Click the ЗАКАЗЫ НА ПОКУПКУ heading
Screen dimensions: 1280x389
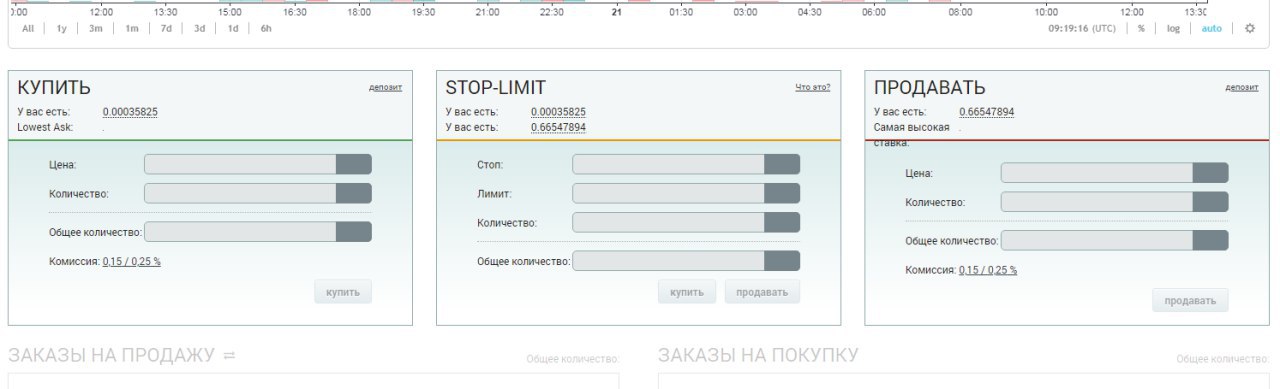click(758, 355)
